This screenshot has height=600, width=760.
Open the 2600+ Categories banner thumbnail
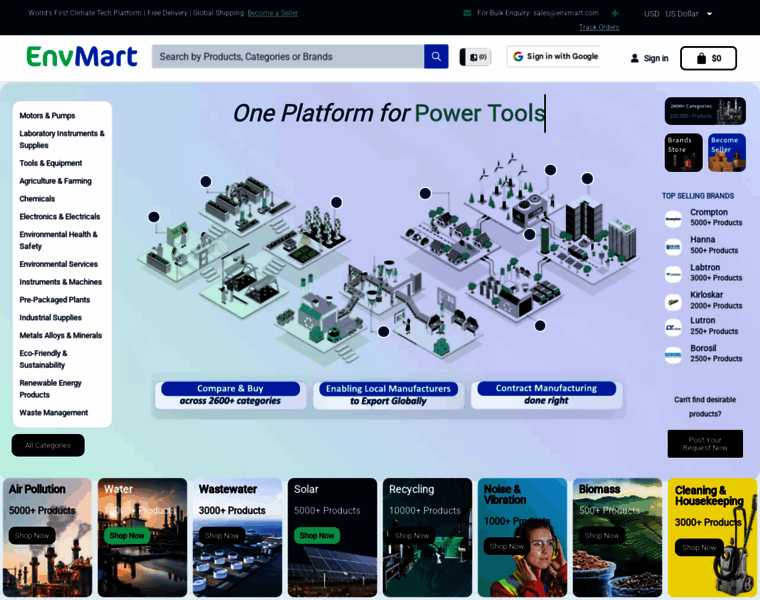pos(705,111)
